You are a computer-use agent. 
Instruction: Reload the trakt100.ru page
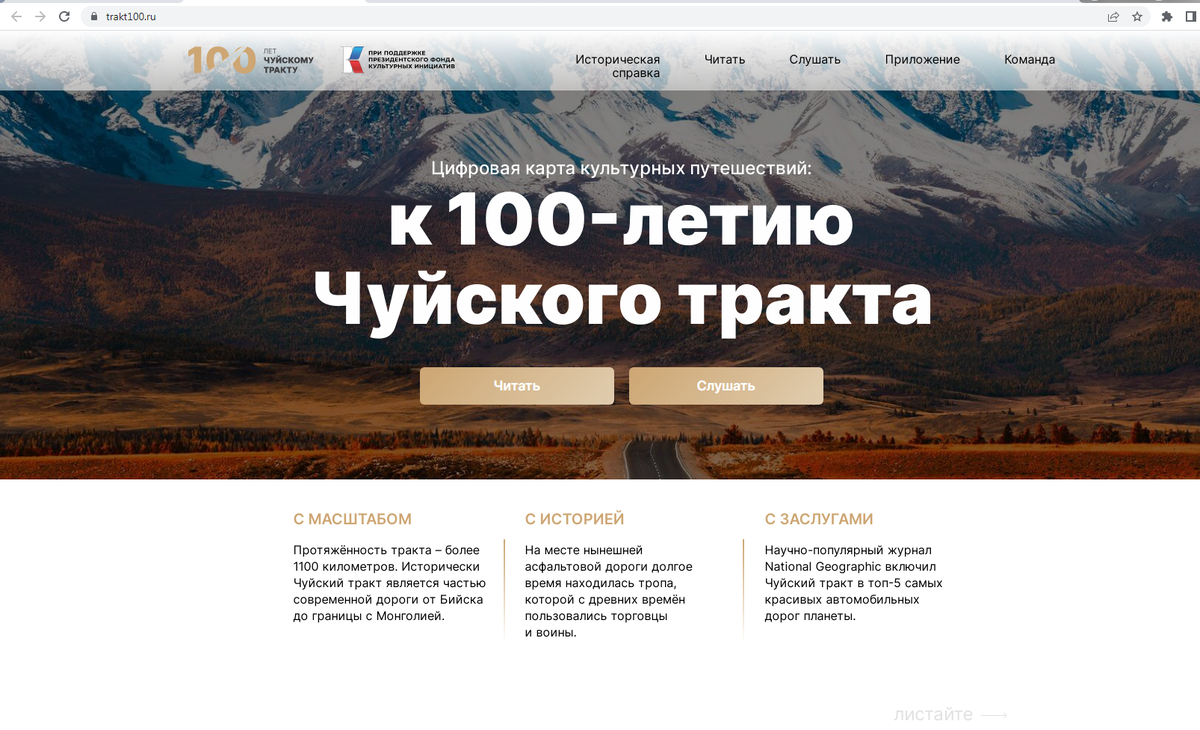coord(62,16)
